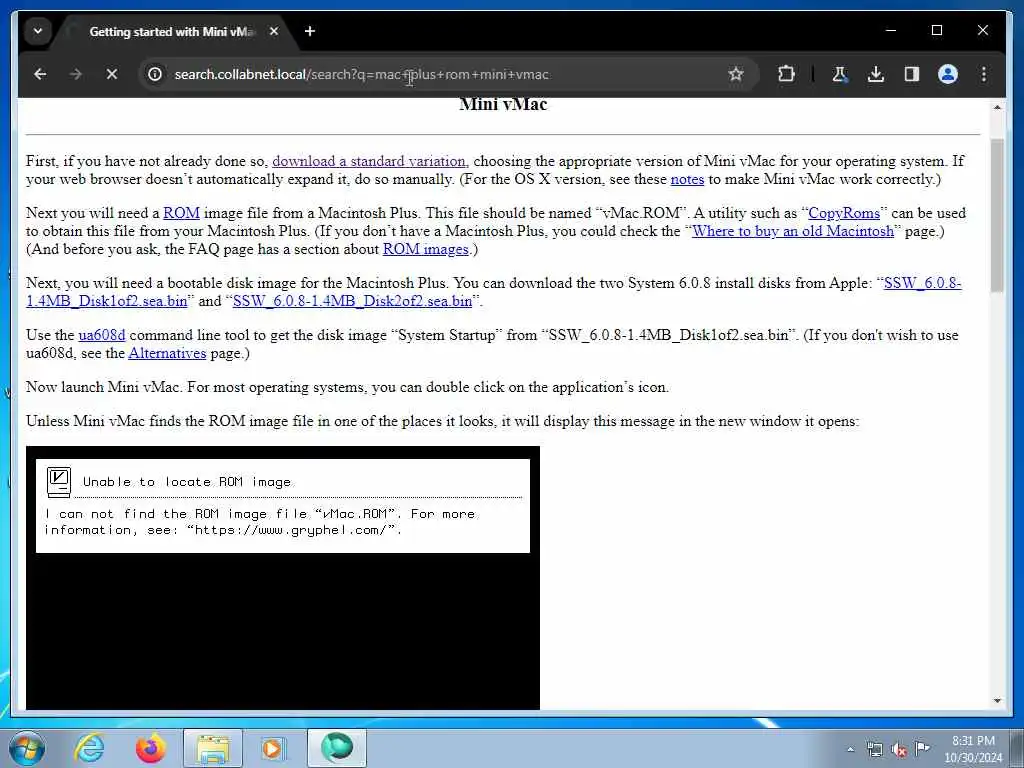
Task: Show the Downloads tray icon
Action: click(876, 74)
